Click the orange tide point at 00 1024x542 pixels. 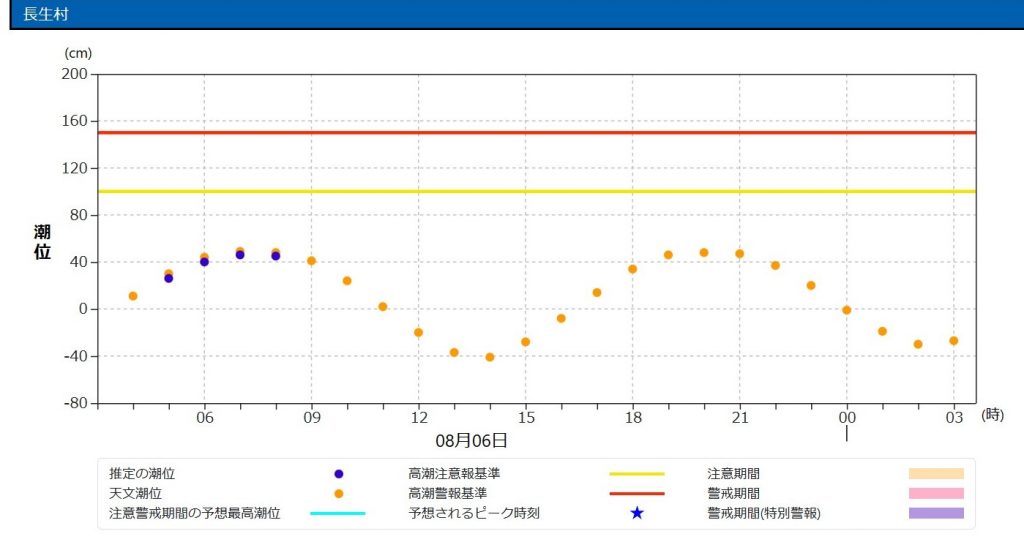pyautogui.click(x=846, y=310)
